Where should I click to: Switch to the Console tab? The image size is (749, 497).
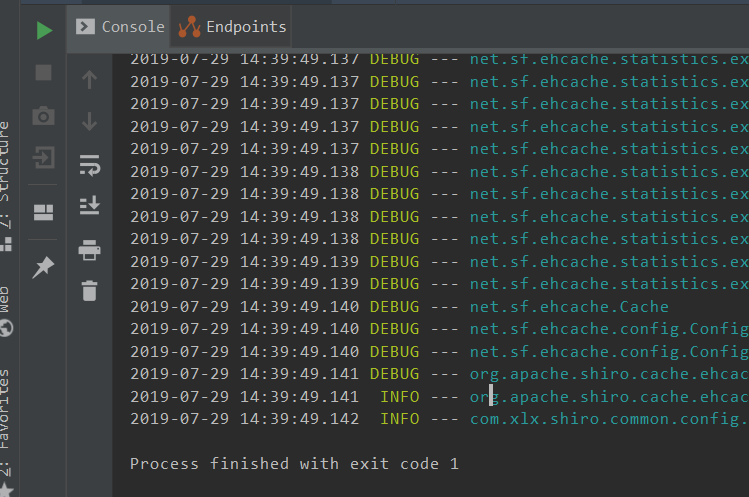(x=122, y=27)
